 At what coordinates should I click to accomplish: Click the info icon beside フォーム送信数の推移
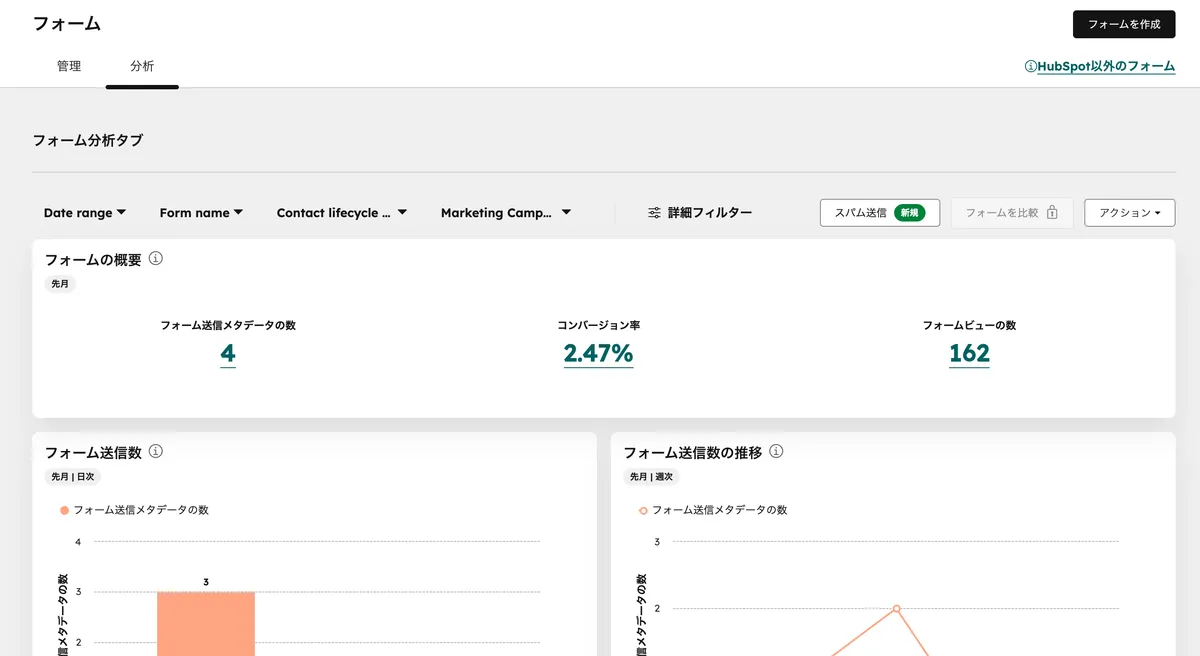click(x=775, y=452)
